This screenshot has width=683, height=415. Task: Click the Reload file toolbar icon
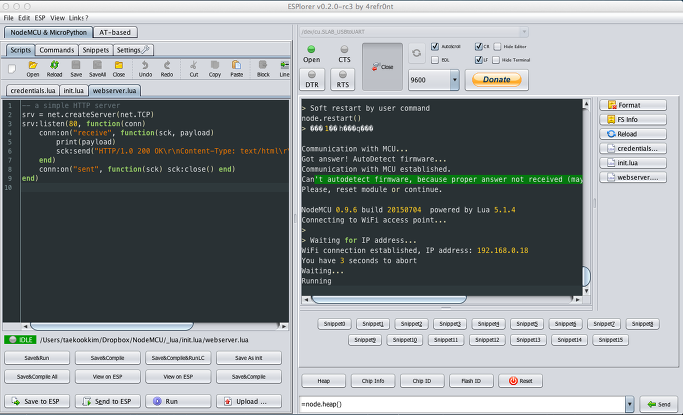pyautogui.click(x=54, y=69)
